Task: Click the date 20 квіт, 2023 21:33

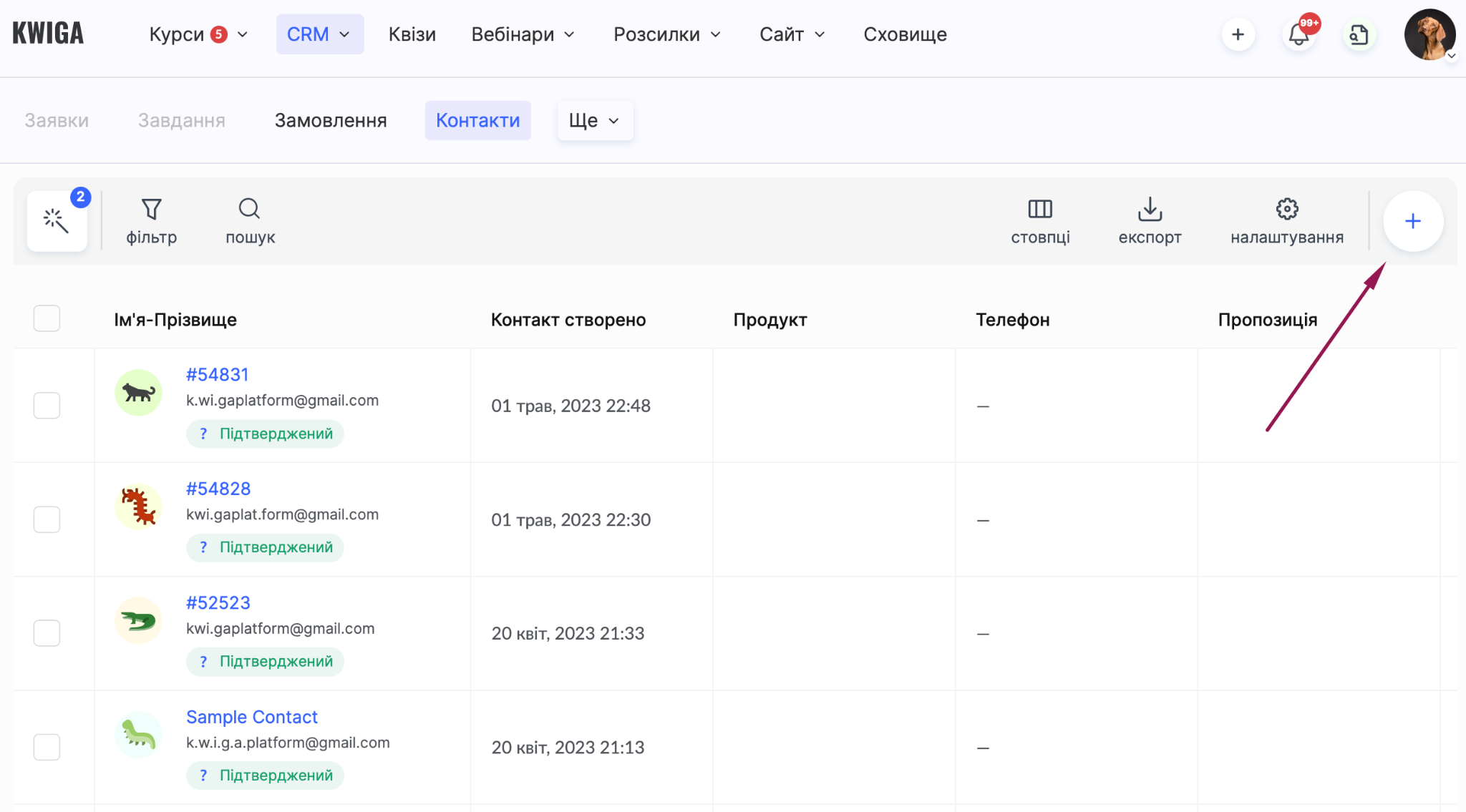Action: [568, 634]
